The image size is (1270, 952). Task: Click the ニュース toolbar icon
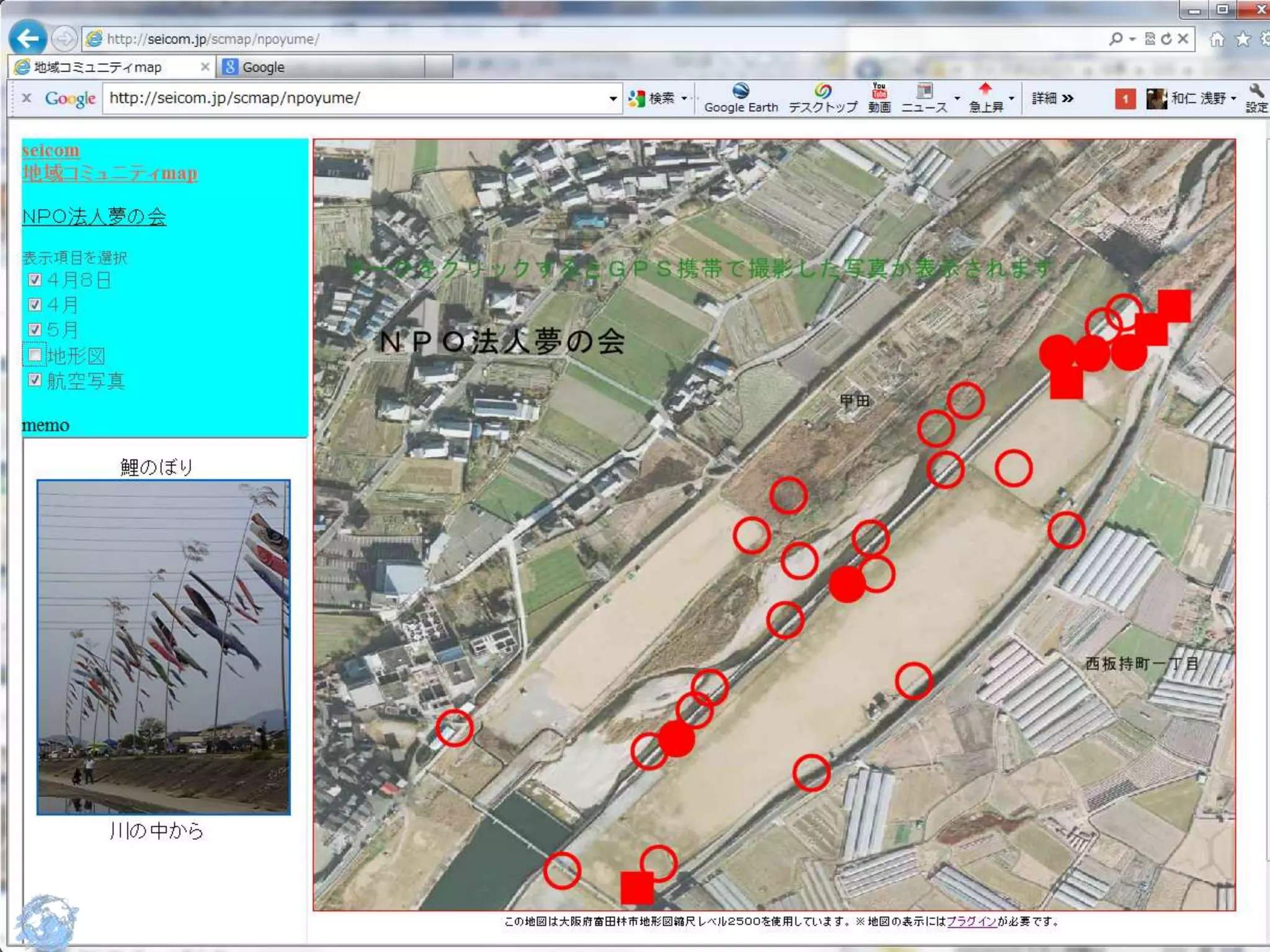click(924, 98)
